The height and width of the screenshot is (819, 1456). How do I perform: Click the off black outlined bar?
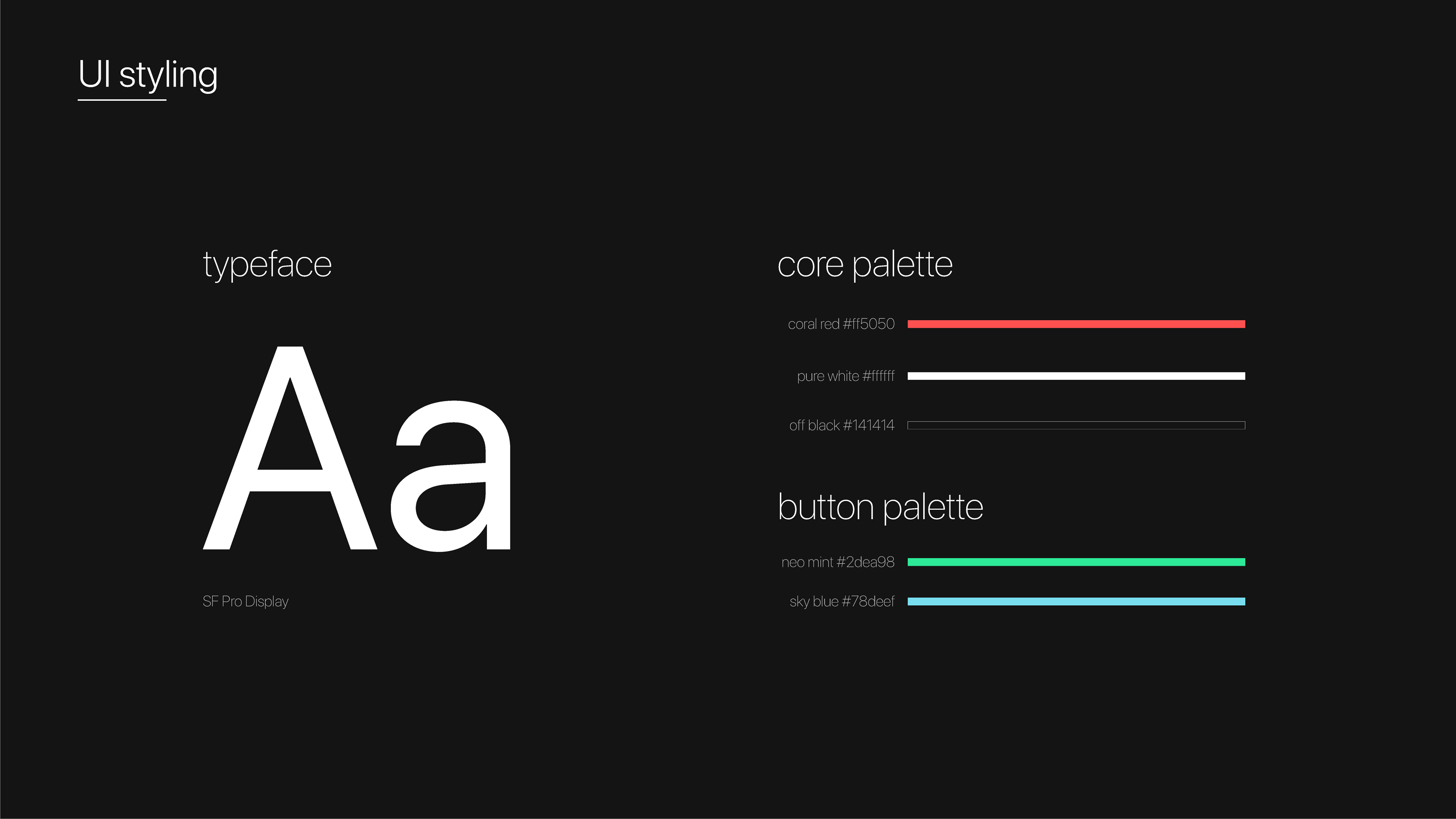pyautogui.click(x=1076, y=425)
